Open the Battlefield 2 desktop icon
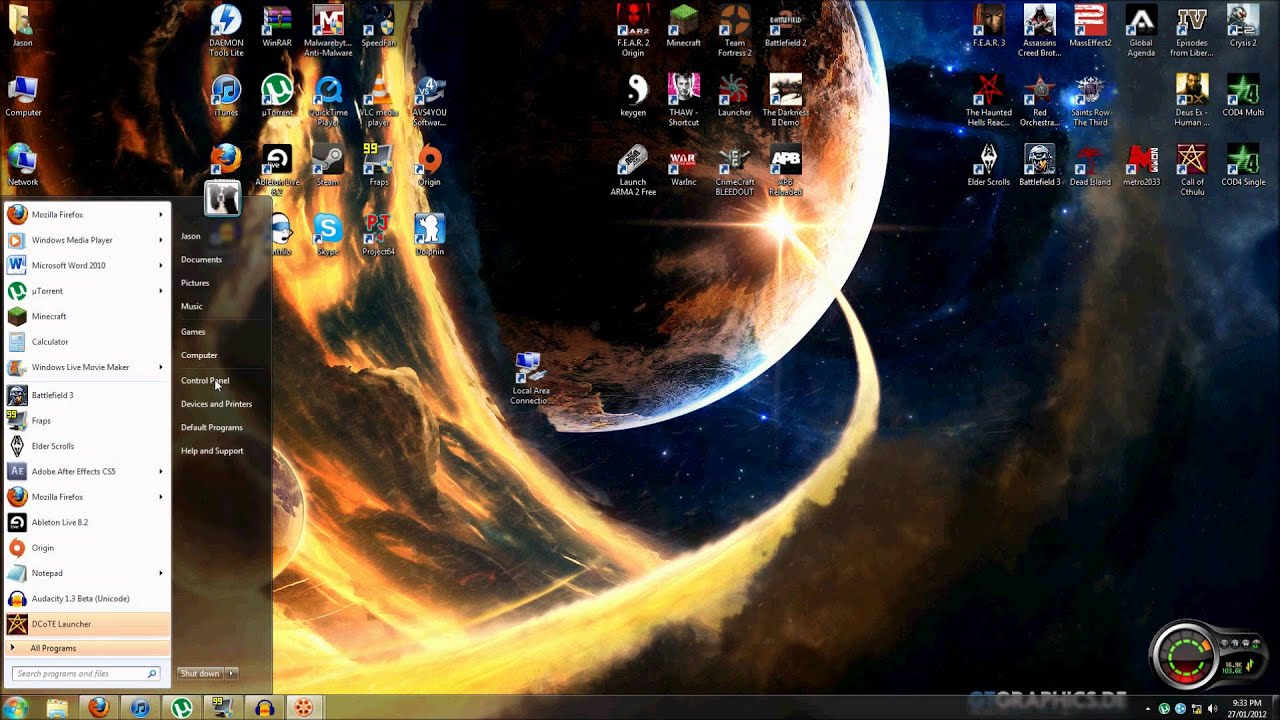 tap(786, 27)
